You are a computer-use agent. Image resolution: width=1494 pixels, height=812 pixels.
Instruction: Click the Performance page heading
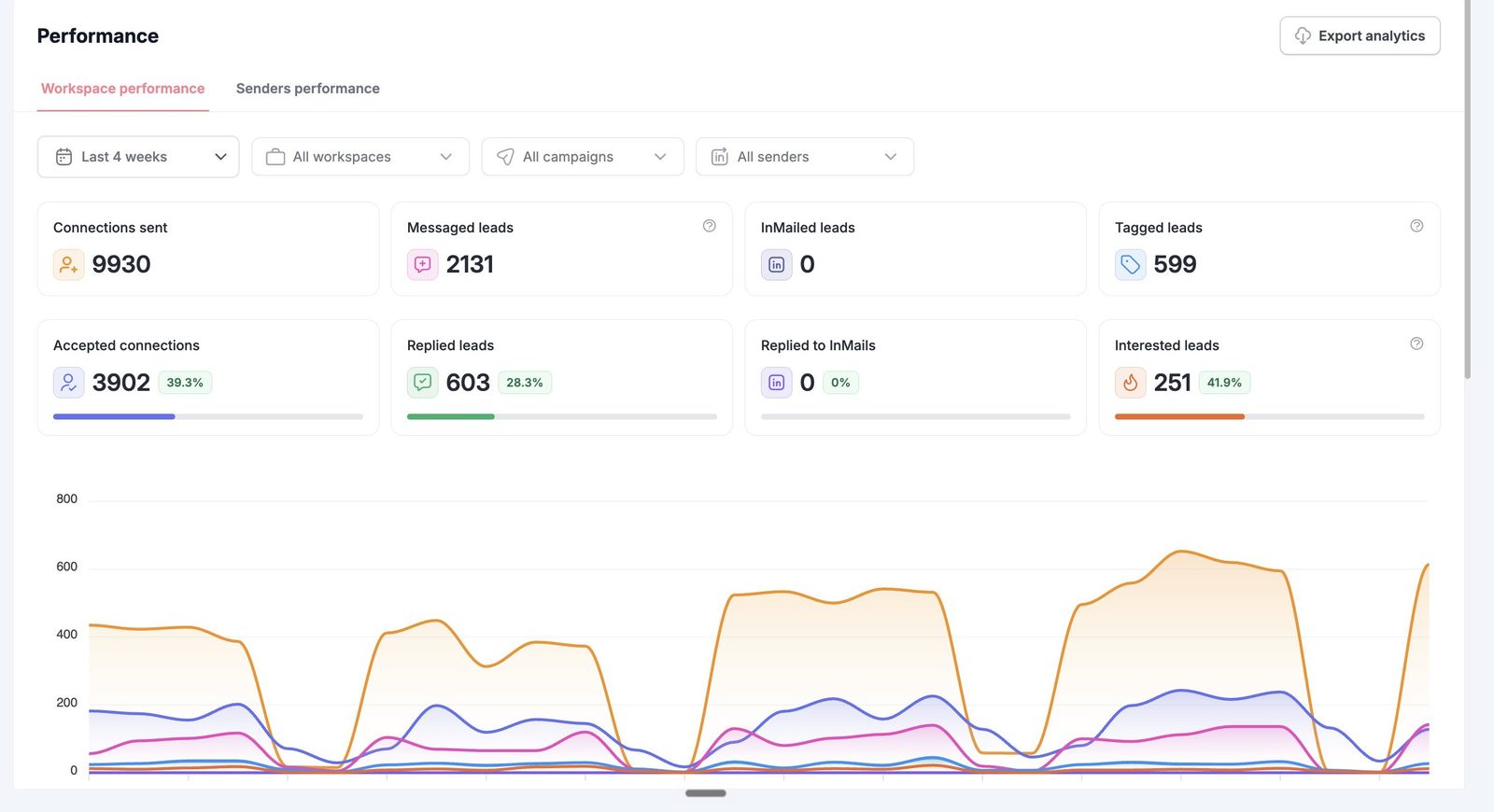98,36
